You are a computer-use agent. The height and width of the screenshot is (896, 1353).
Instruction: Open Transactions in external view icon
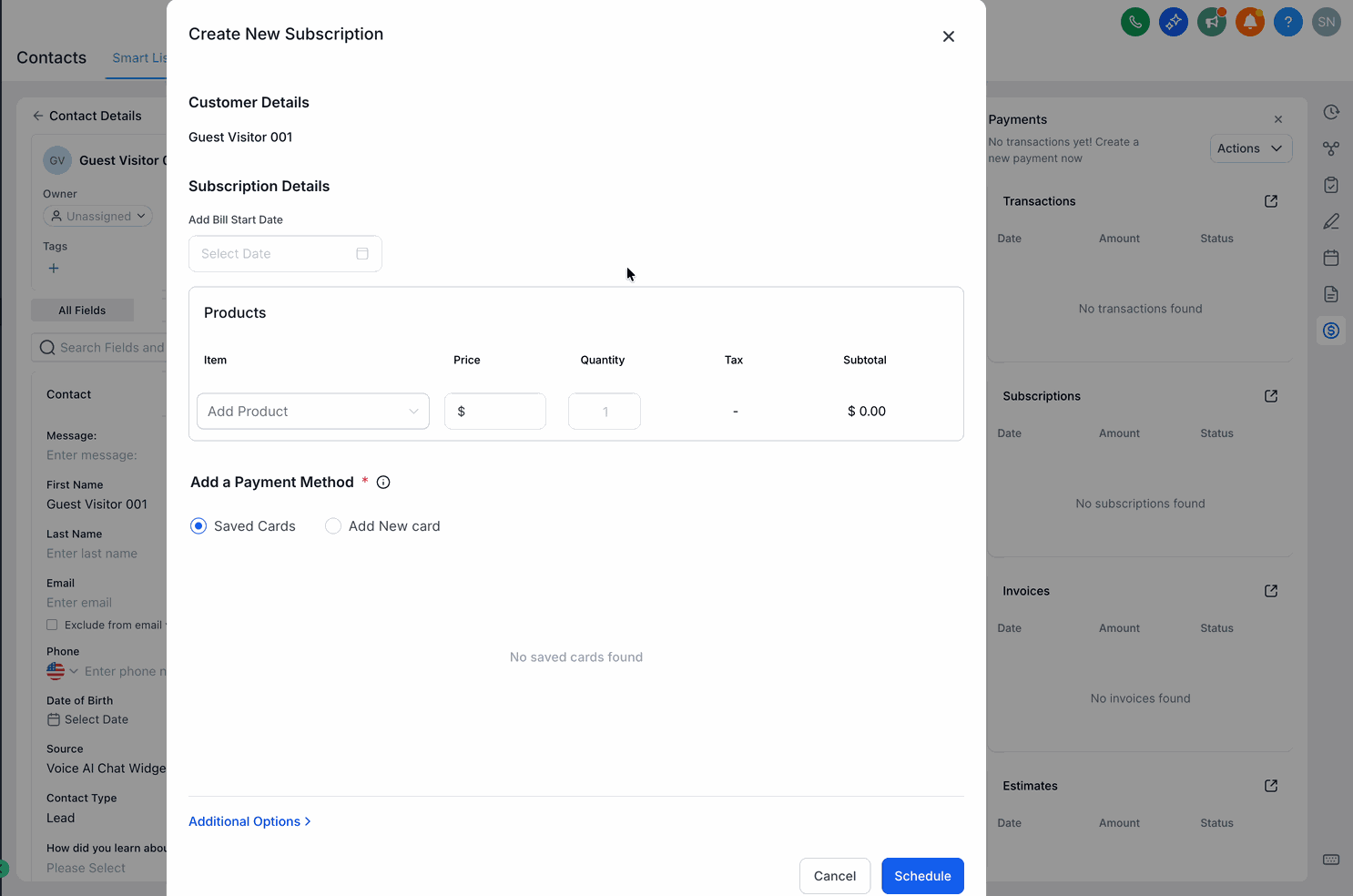(x=1271, y=201)
